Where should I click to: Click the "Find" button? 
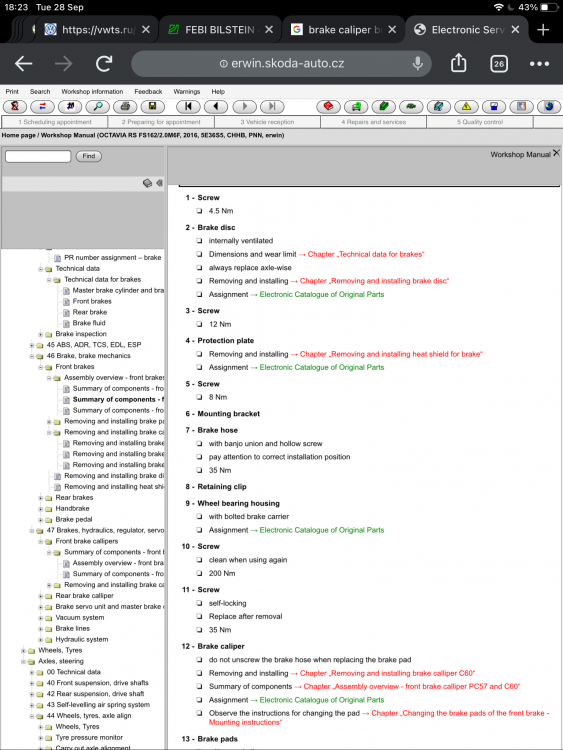click(88, 156)
